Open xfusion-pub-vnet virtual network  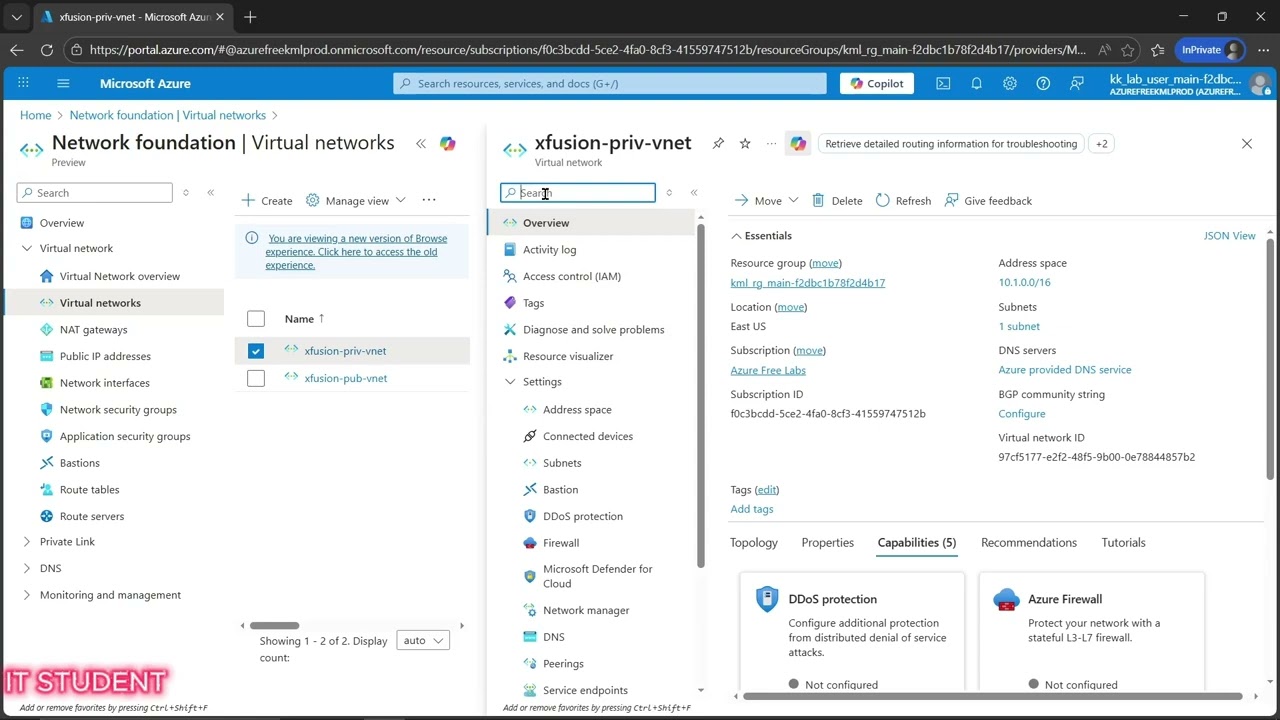tap(346, 378)
